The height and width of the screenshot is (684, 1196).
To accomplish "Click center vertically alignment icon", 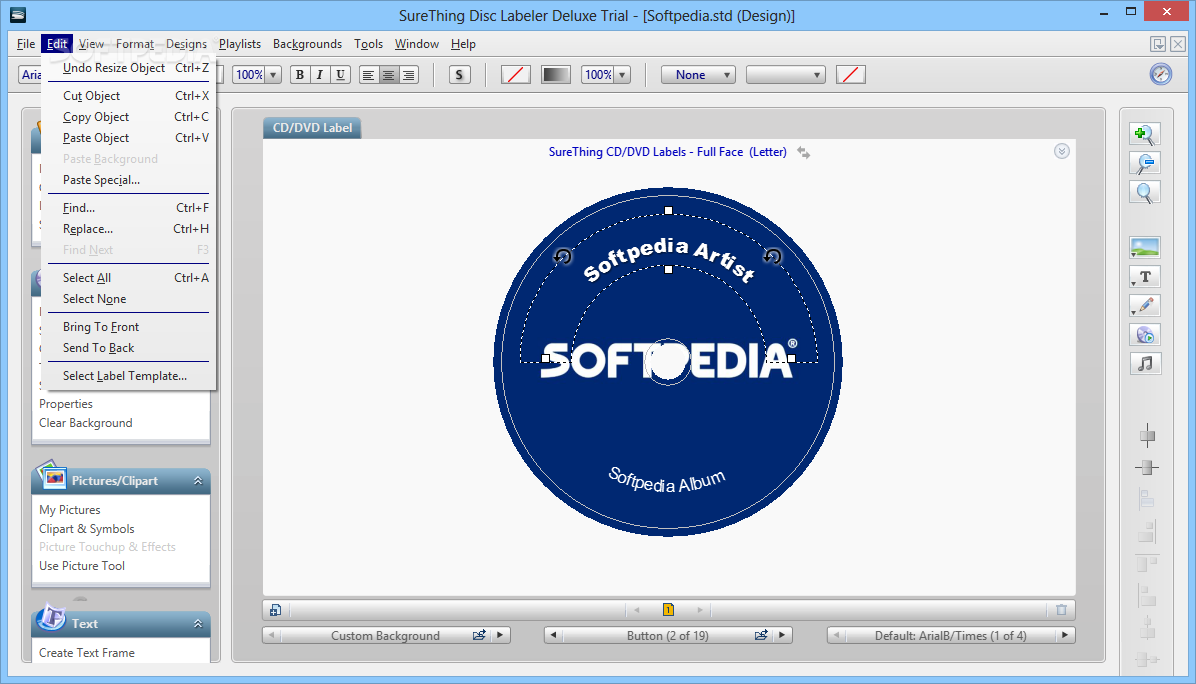I will (1147, 467).
